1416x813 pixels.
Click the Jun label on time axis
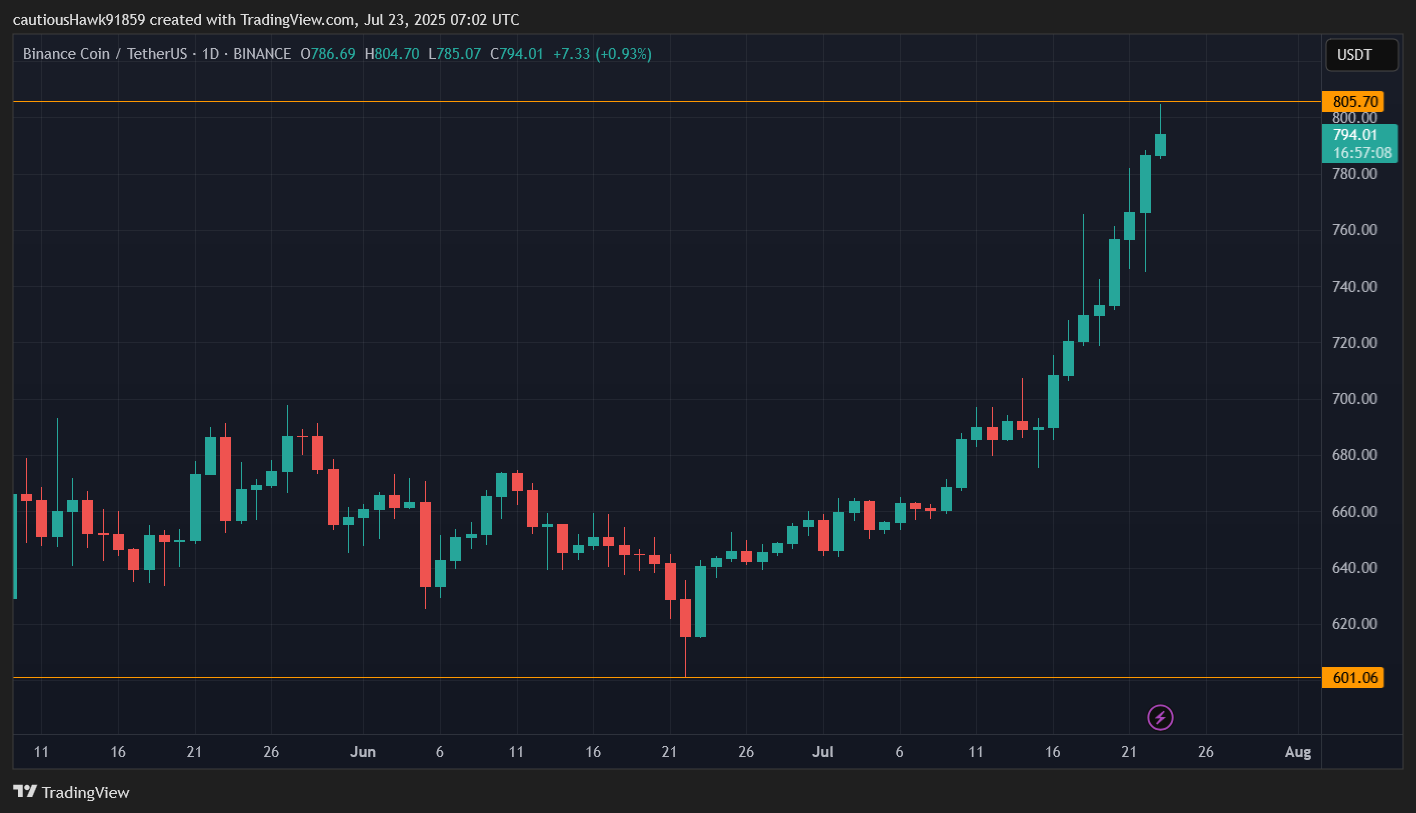point(363,751)
